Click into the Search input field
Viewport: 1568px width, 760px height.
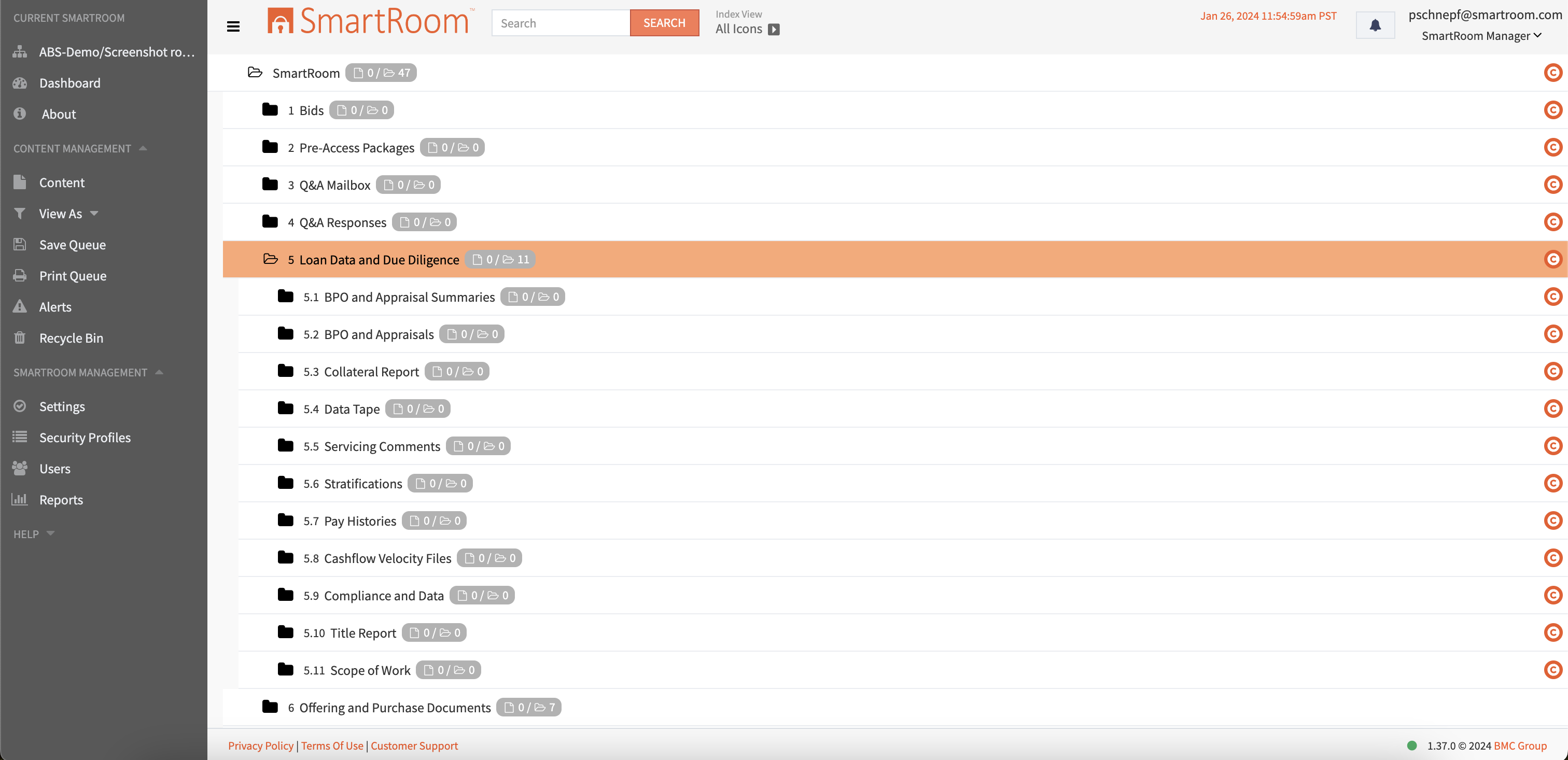tap(560, 23)
